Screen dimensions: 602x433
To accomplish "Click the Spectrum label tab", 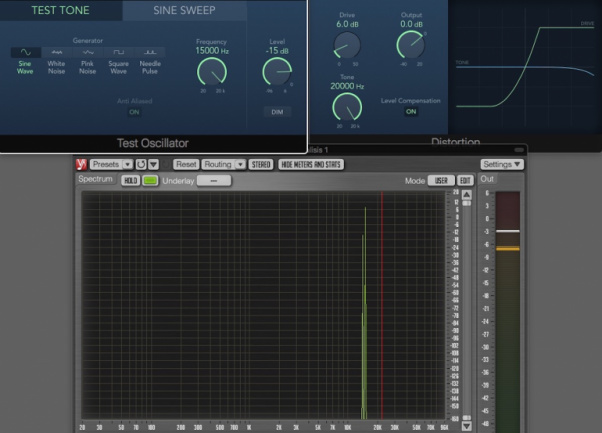I will click(96, 179).
